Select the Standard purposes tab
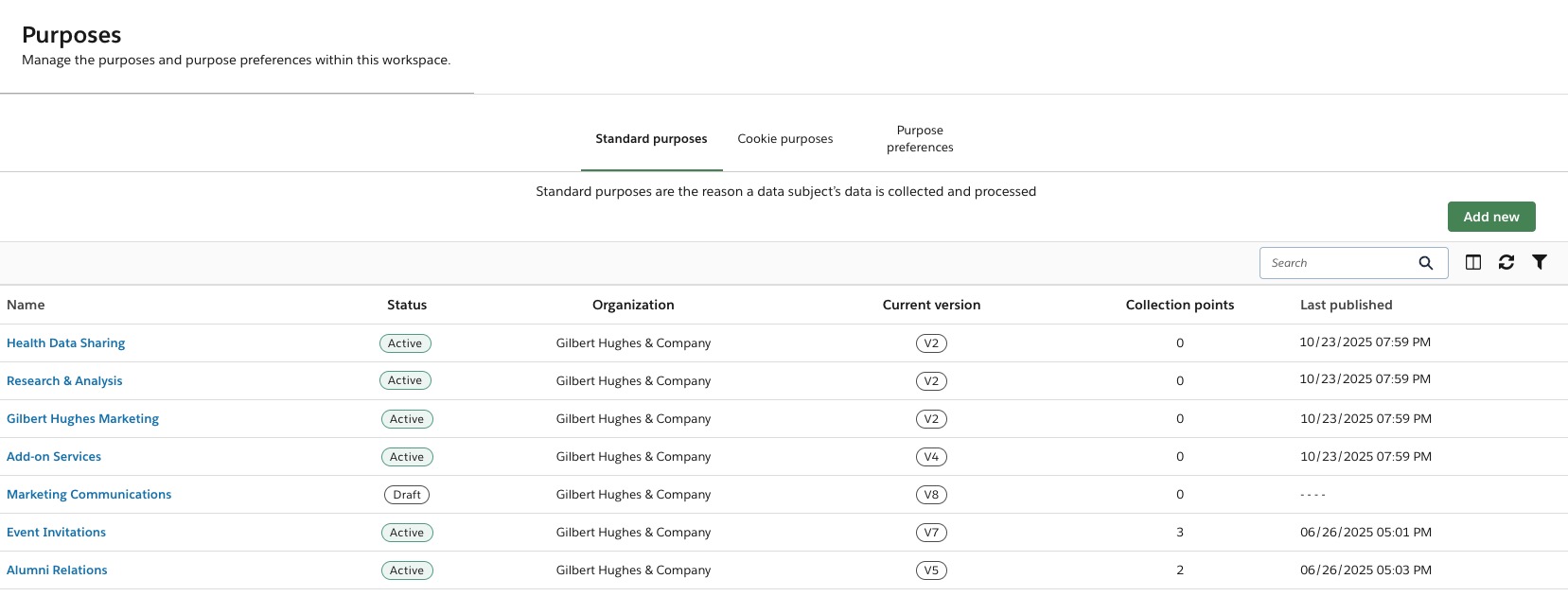This screenshot has width=1568, height=614. (x=651, y=139)
